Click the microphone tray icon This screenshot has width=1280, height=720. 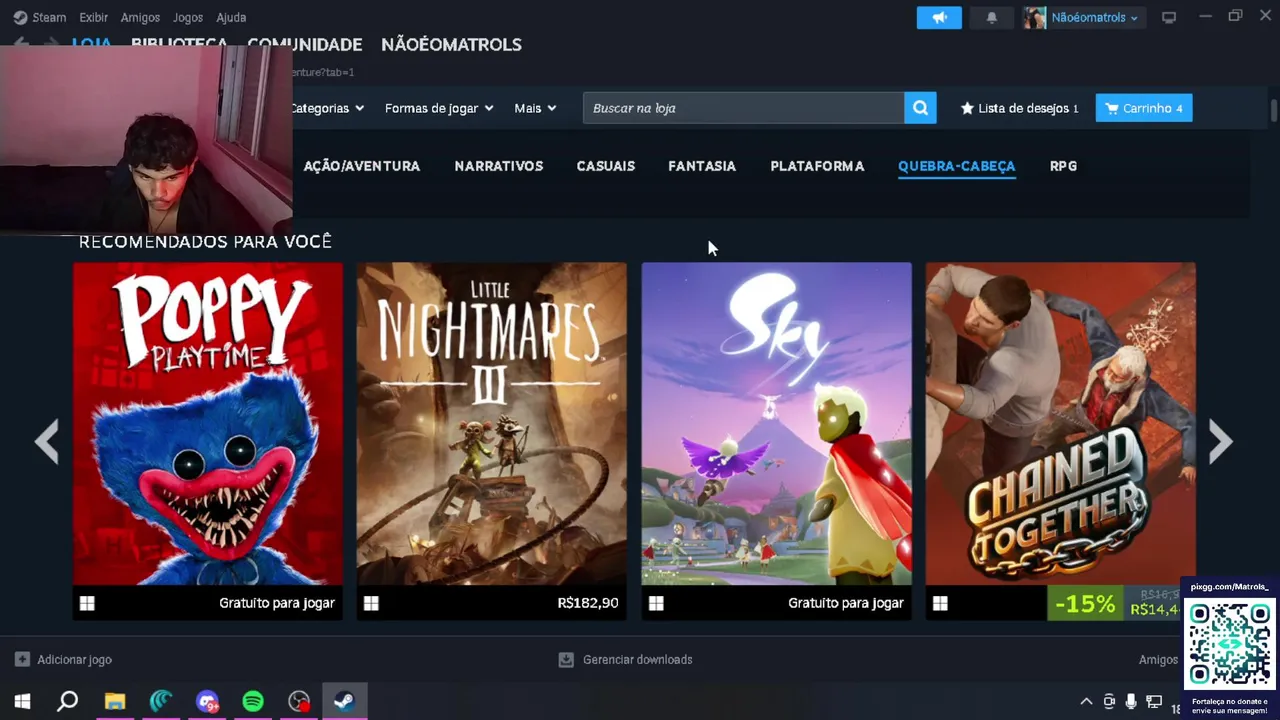(1131, 702)
